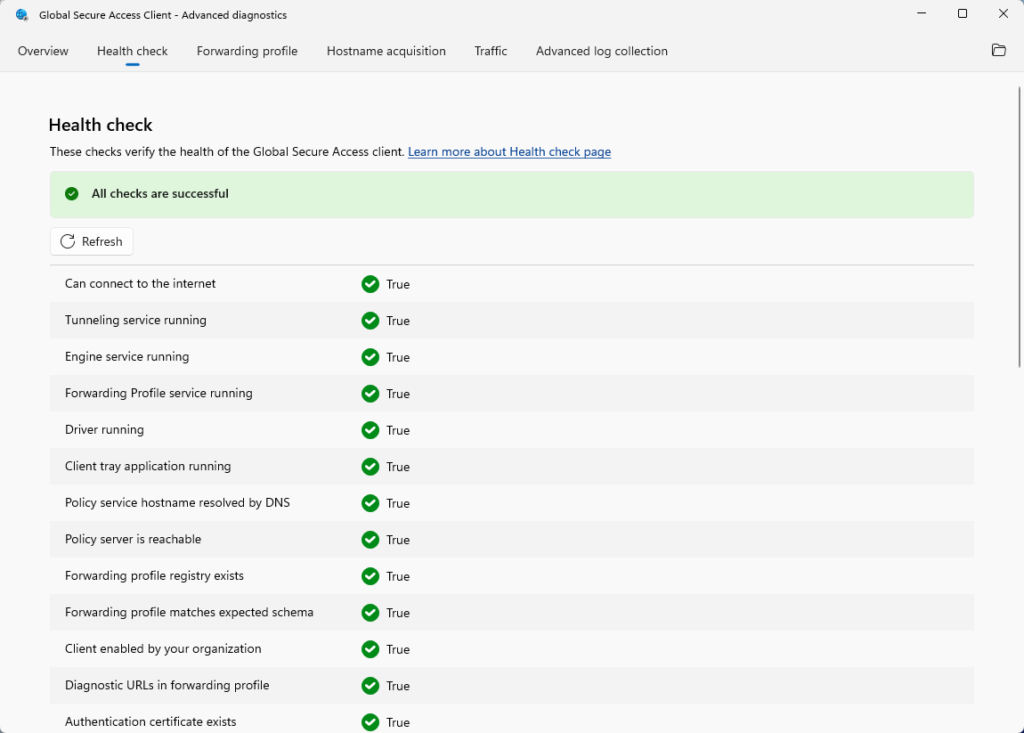
Task: Click green check for Authentication certificate exists
Action: [370, 723]
